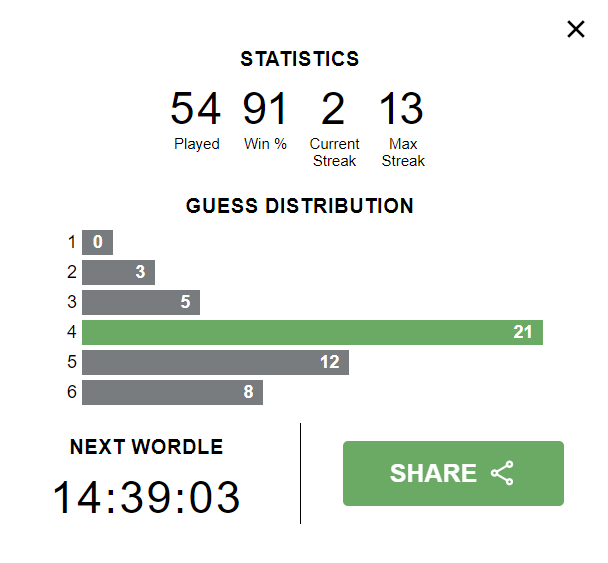Click the row label 6 in distribution
The width and height of the screenshot is (608, 563).
coord(72,392)
